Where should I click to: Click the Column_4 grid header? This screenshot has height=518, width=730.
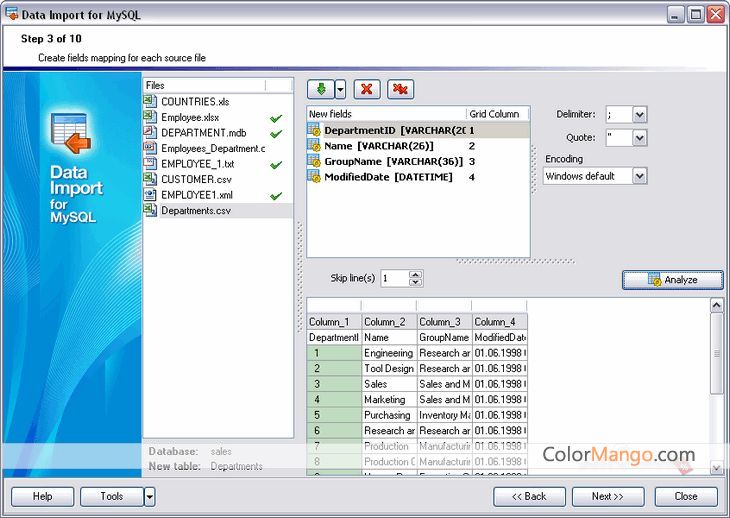(500, 322)
